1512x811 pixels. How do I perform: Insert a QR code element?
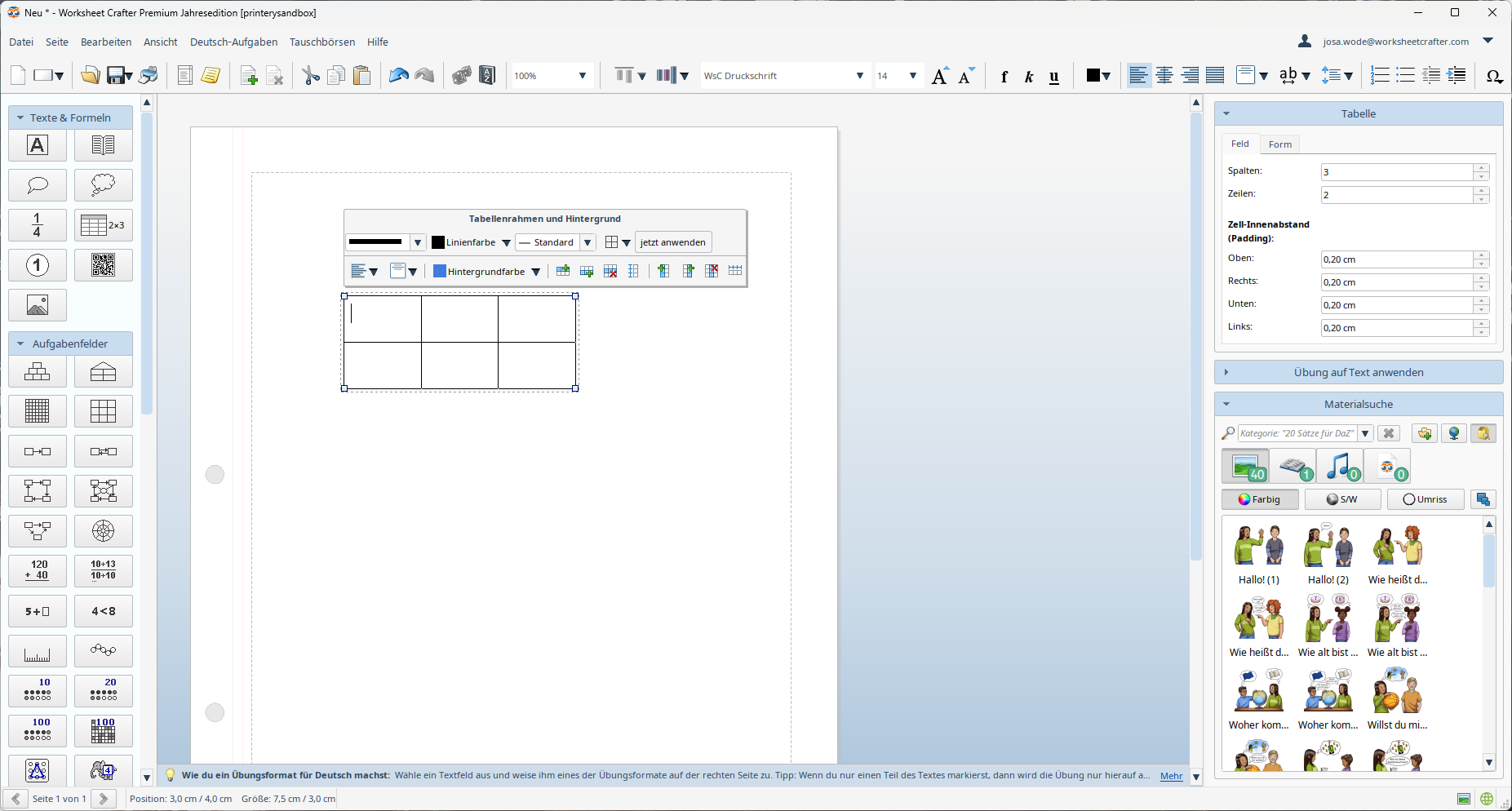pyautogui.click(x=103, y=265)
